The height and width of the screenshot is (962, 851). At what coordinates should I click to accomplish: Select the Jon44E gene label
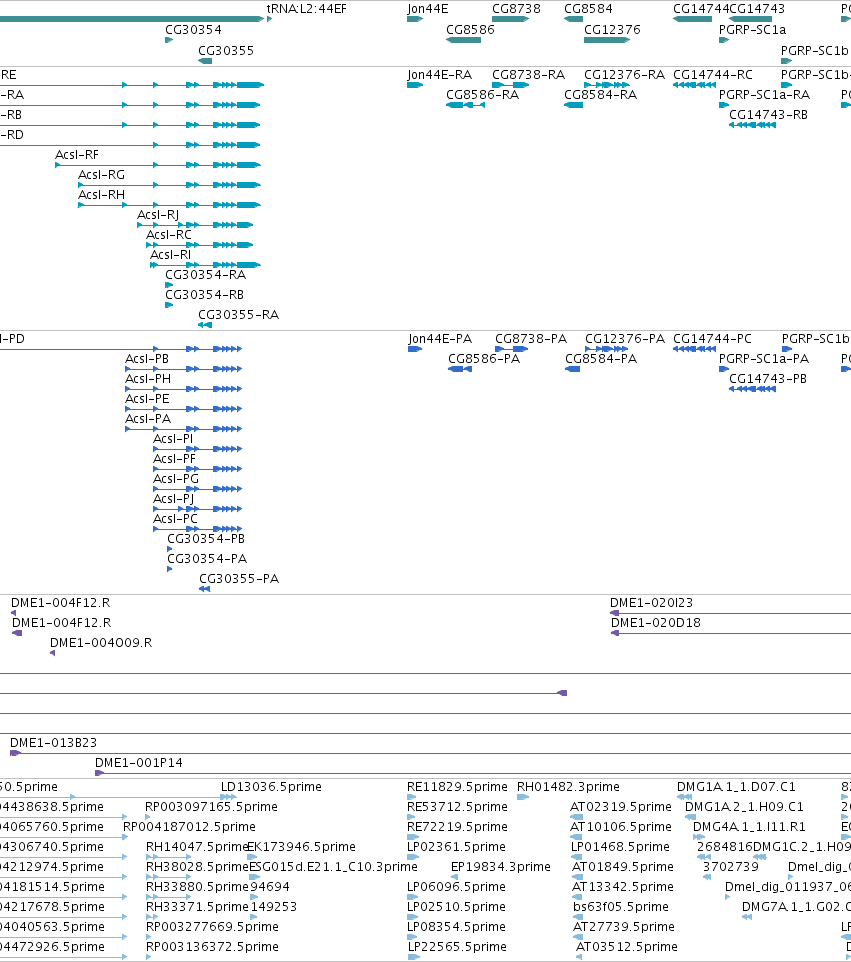pyautogui.click(x=428, y=9)
